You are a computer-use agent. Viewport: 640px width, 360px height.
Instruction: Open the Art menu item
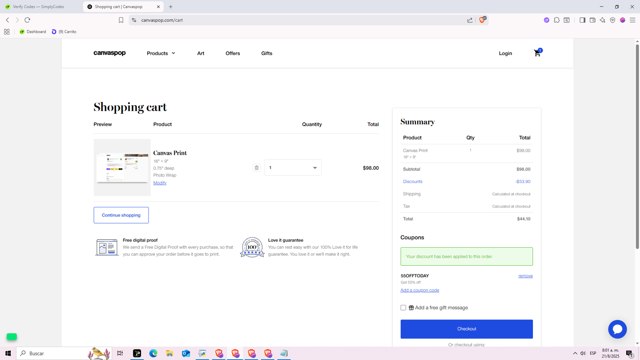[x=200, y=53]
